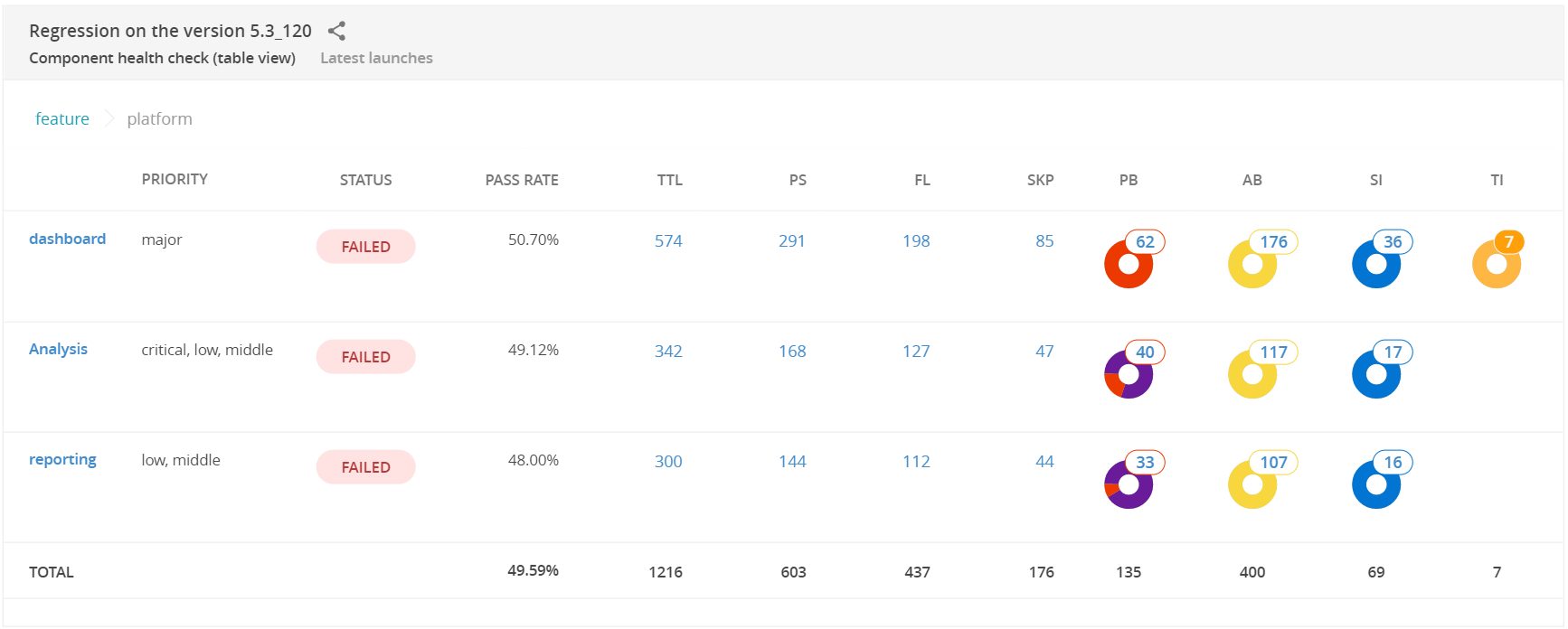Switch to the Latest launches view

tap(376, 58)
